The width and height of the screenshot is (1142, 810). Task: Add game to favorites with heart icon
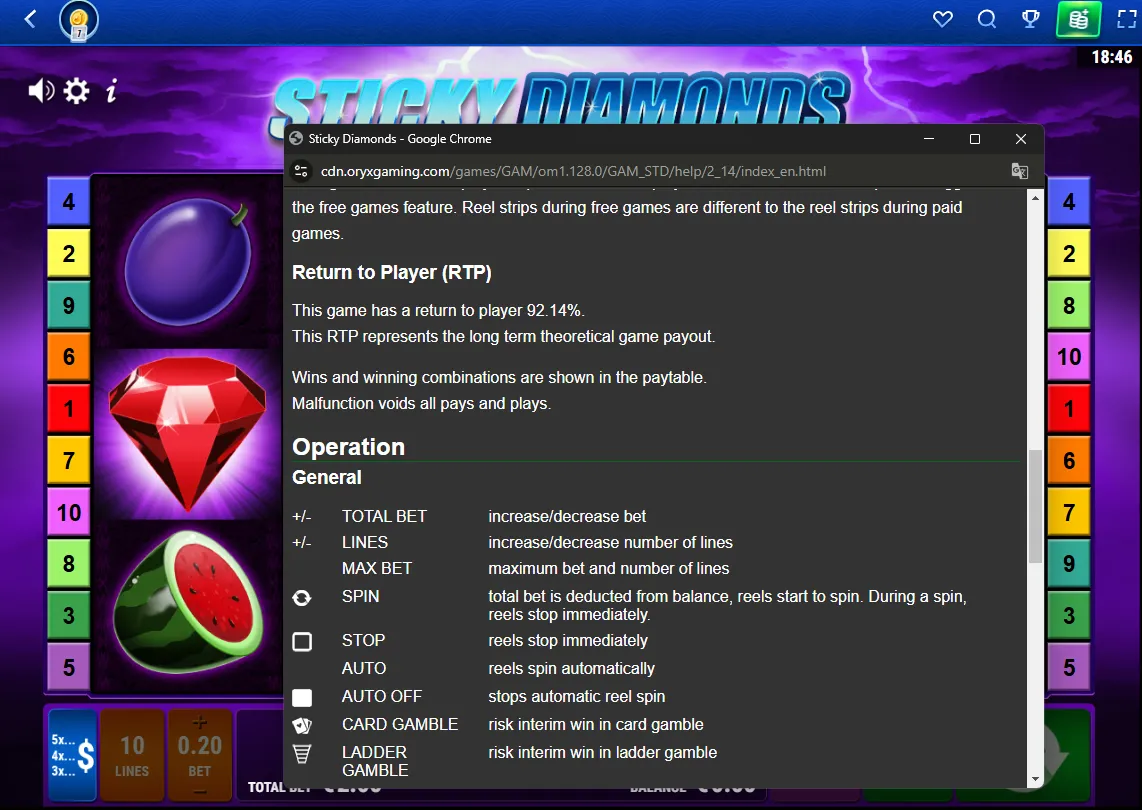pyautogui.click(x=943, y=19)
